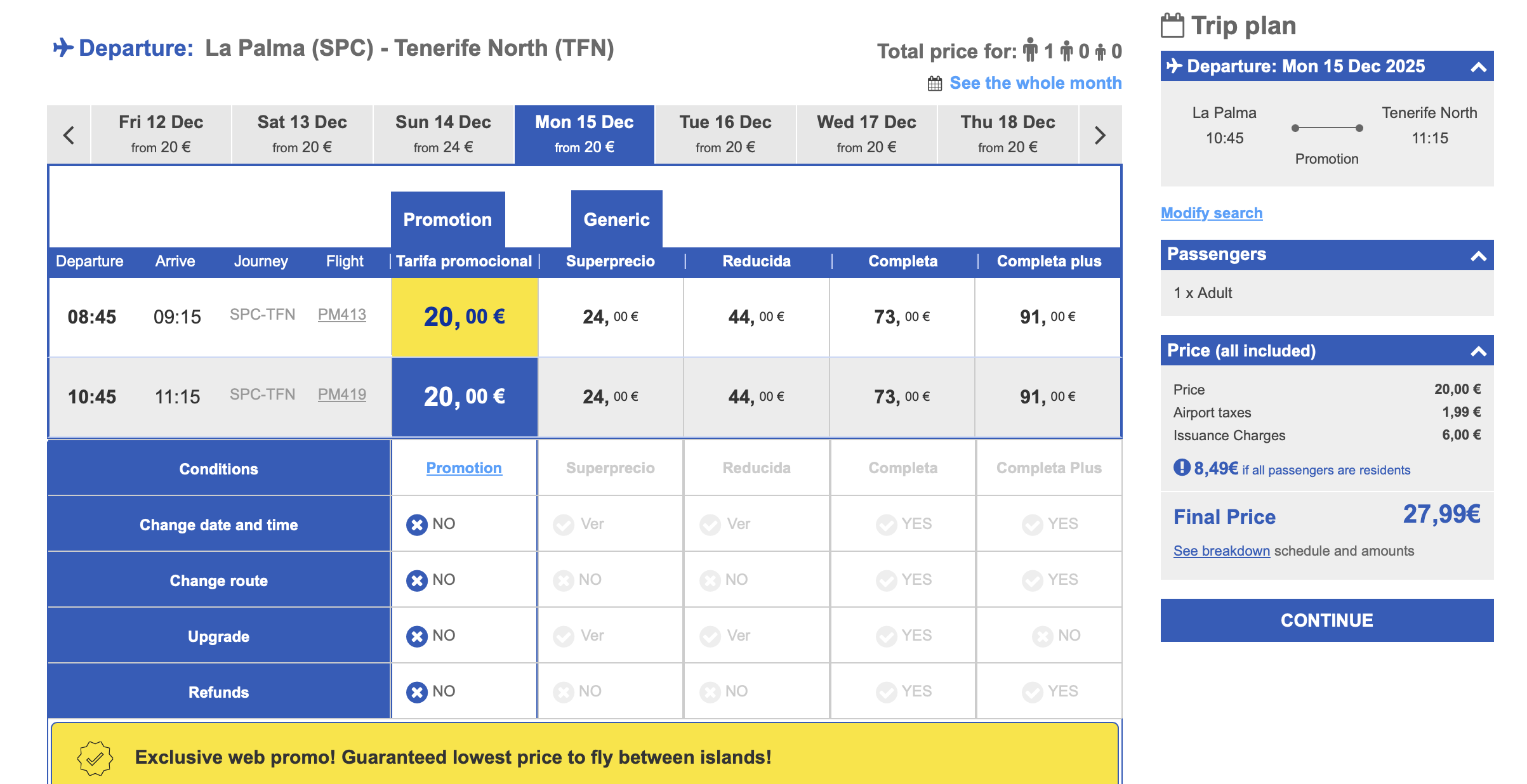Switch to Tue 16 Dec date tab
This screenshot has width=1527, height=784.
725,134
